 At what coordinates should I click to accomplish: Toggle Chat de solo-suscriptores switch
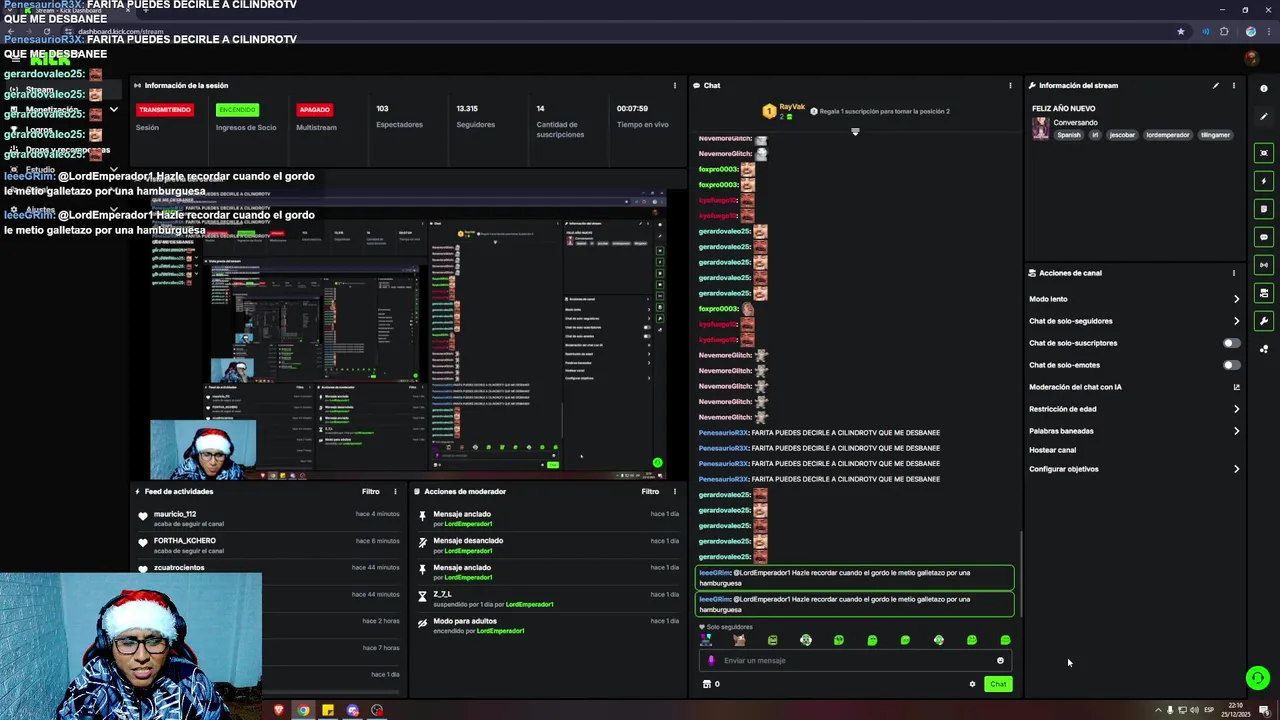(x=1232, y=343)
